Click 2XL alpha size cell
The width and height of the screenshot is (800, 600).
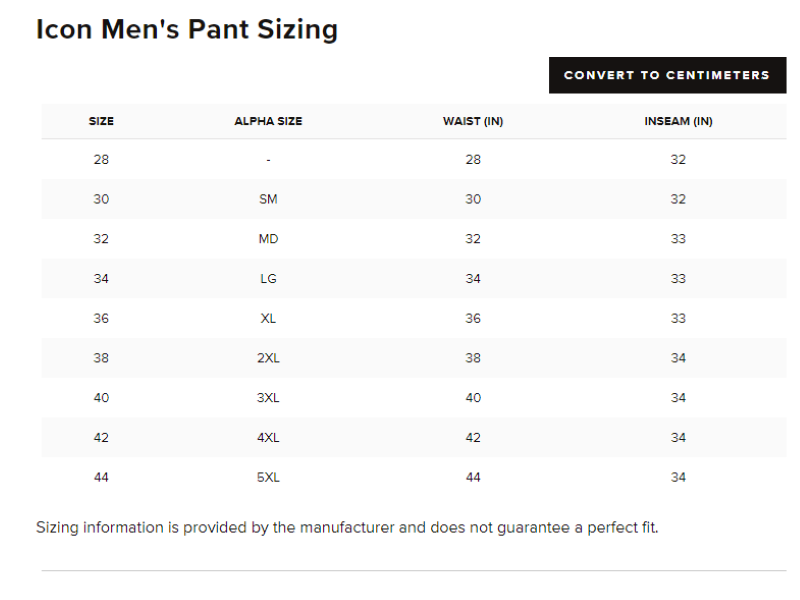coord(268,358)
